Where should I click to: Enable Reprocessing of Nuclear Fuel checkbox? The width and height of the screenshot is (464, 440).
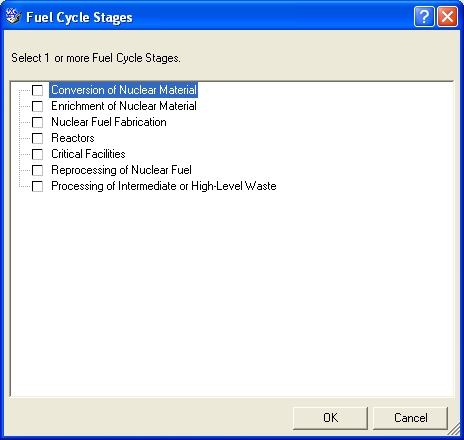pyautogui.click(x=37, y=170)
